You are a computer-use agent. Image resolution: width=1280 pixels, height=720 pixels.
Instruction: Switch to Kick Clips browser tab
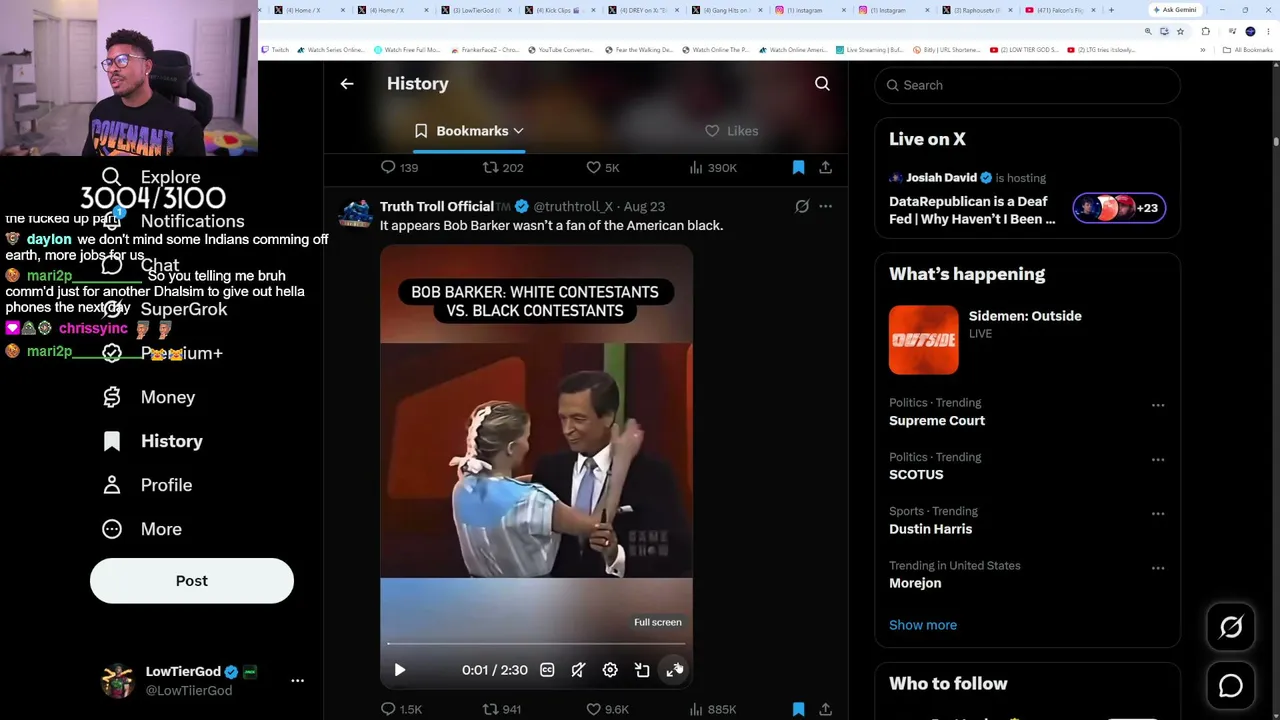(559, 10)
